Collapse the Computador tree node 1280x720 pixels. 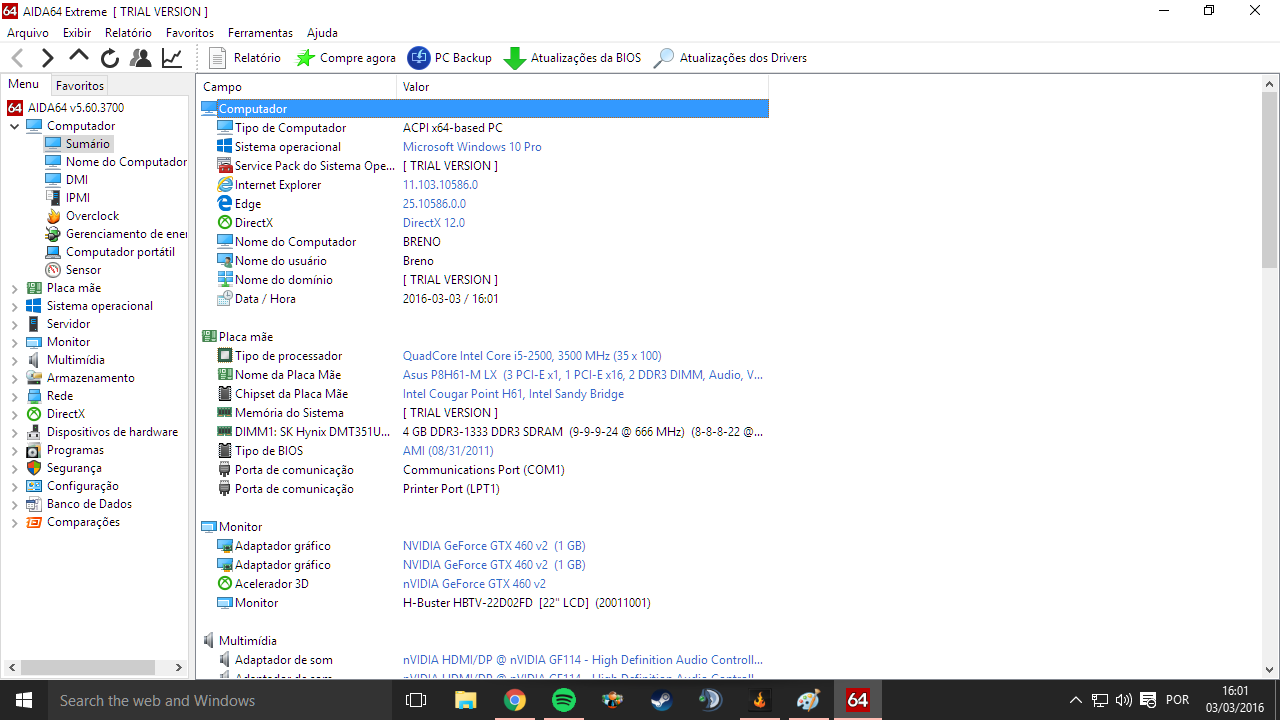point(15,126)
